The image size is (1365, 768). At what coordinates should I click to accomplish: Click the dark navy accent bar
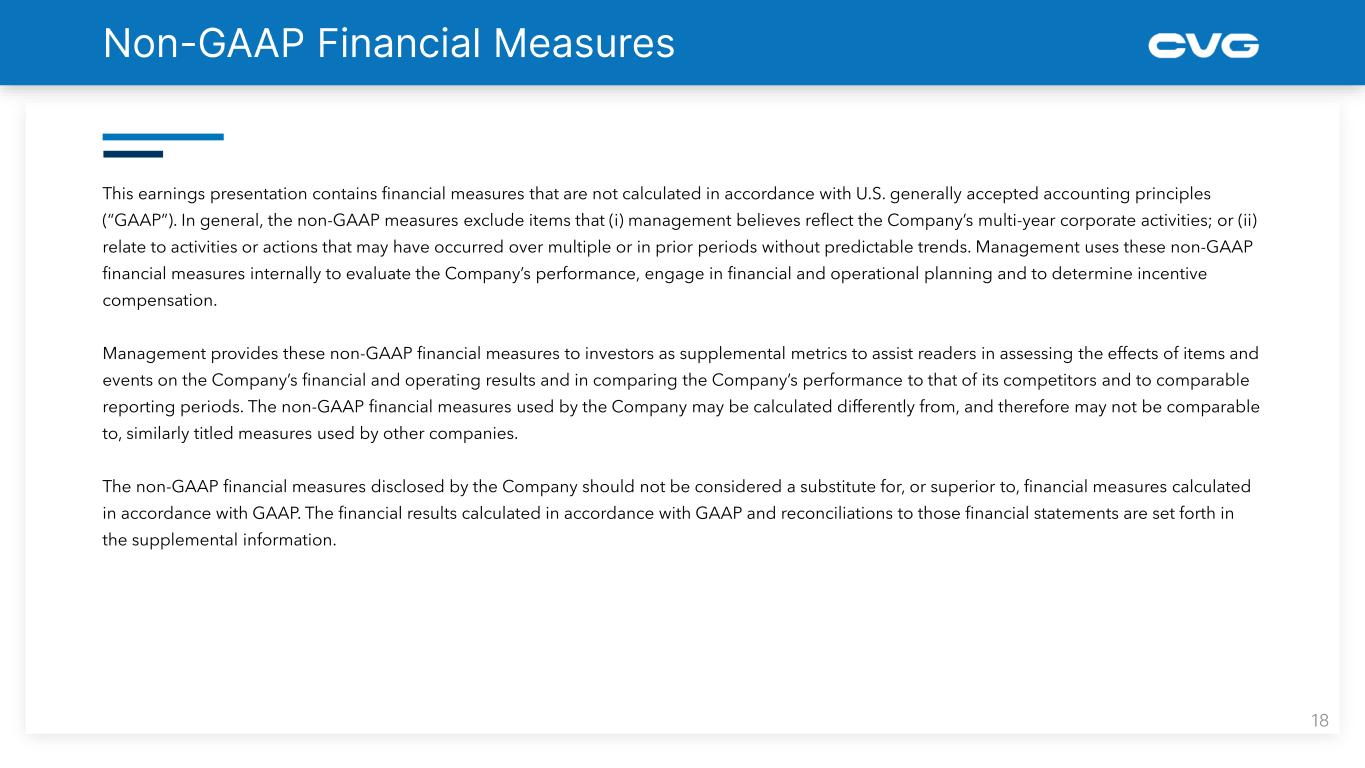pyautogui.click(x=133, y=154)
